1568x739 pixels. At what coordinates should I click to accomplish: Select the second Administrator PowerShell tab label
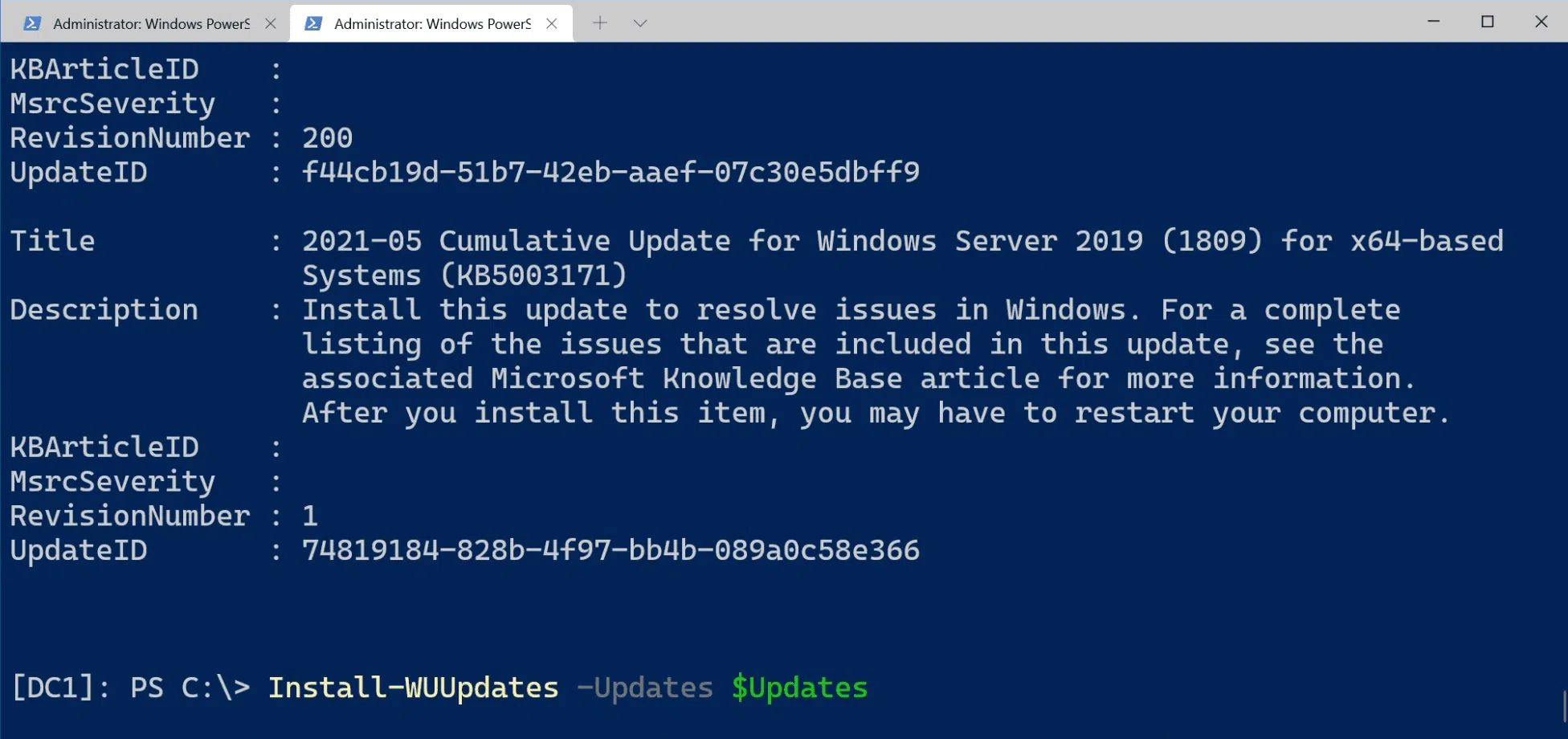(x=432, y=23)
